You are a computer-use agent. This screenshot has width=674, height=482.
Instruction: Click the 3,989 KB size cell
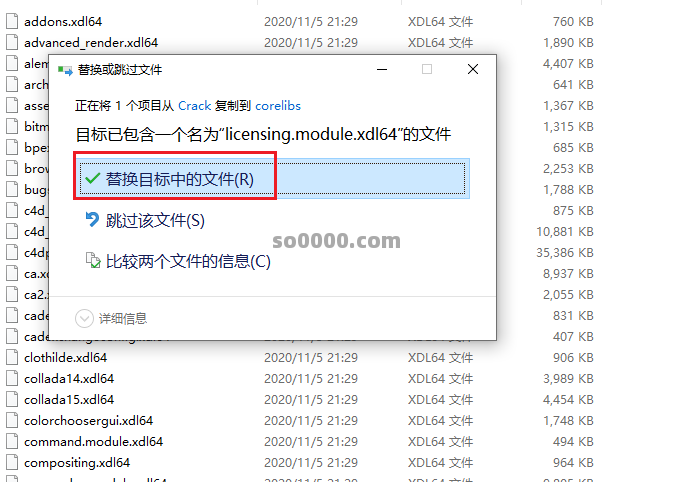tap(568, 378)
